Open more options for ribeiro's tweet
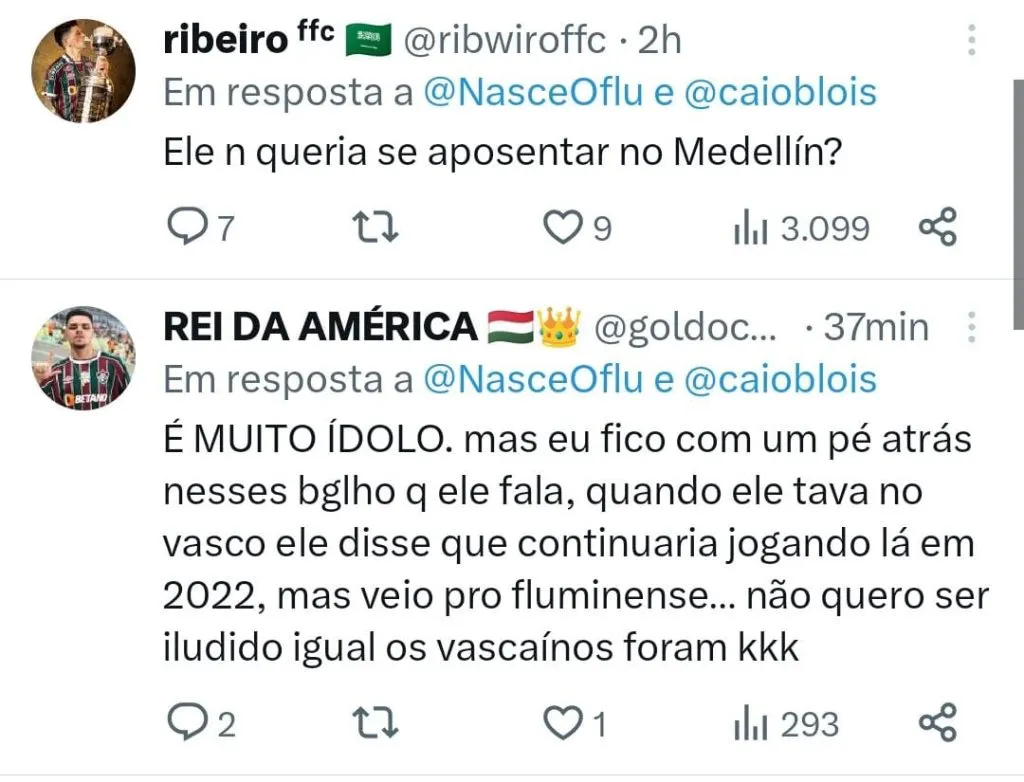Image resolution: width=1024 pixels, height=782 pixels. [971, 40]
